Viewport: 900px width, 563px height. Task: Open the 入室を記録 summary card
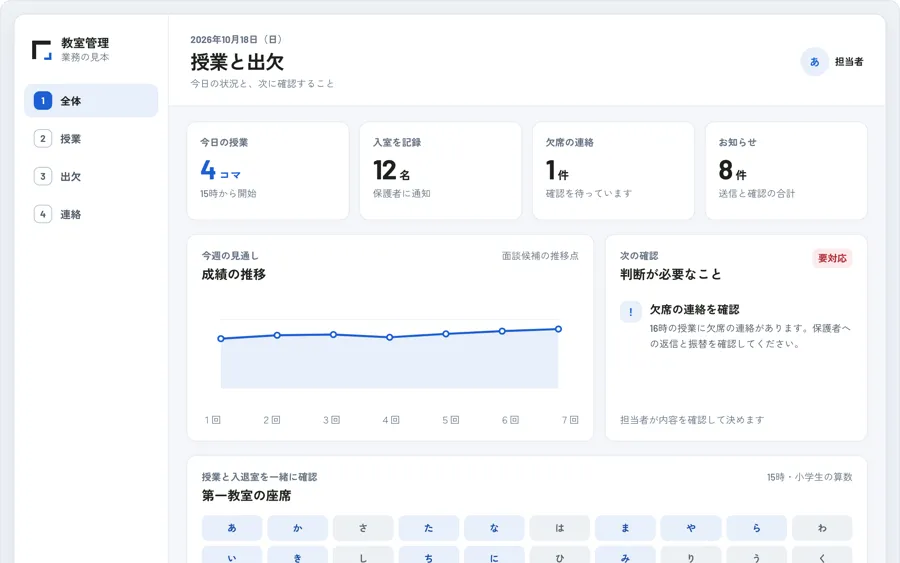(441, 170)
